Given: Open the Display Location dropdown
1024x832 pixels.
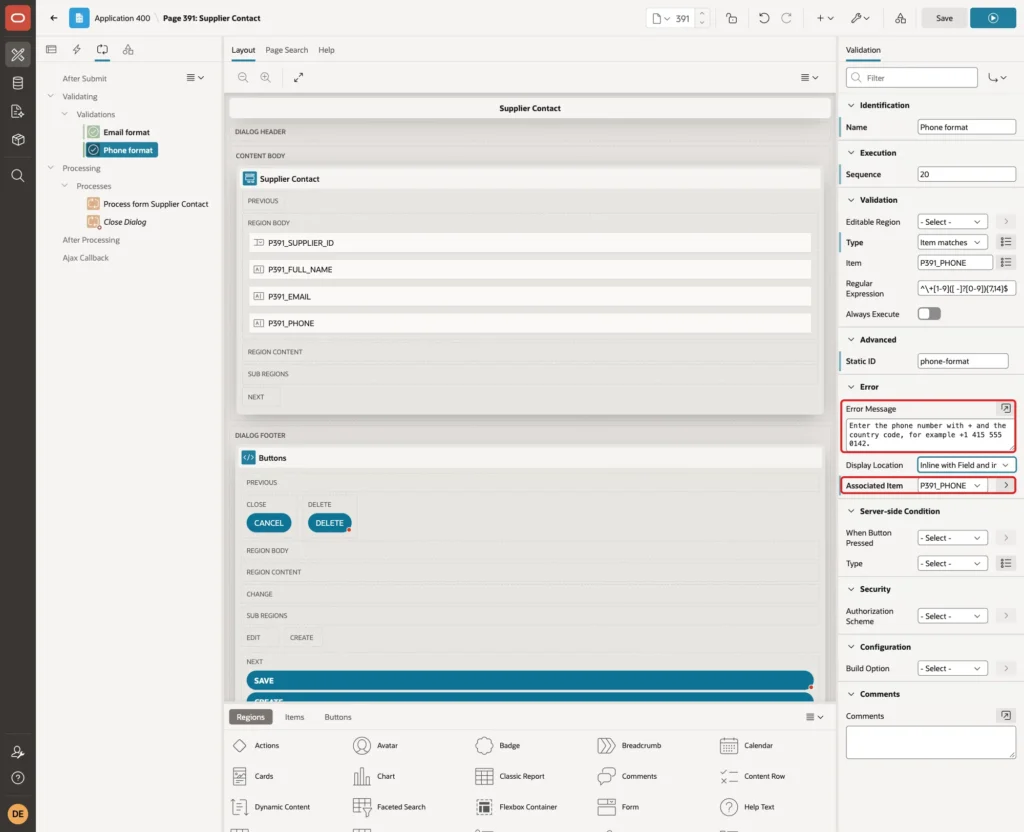Looking at the screenshot, I should pyautogui.click(x=966, y=465).
